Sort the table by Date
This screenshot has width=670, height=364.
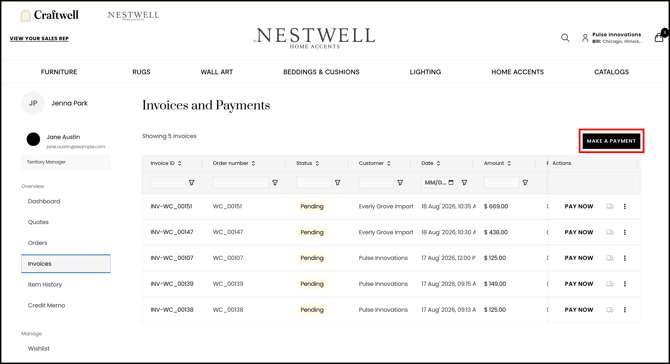438,163
